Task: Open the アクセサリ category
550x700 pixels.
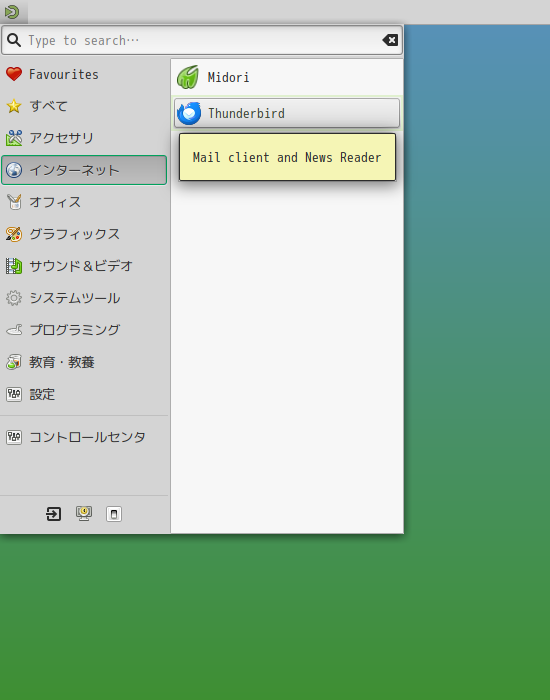Action: coord(84,138)
